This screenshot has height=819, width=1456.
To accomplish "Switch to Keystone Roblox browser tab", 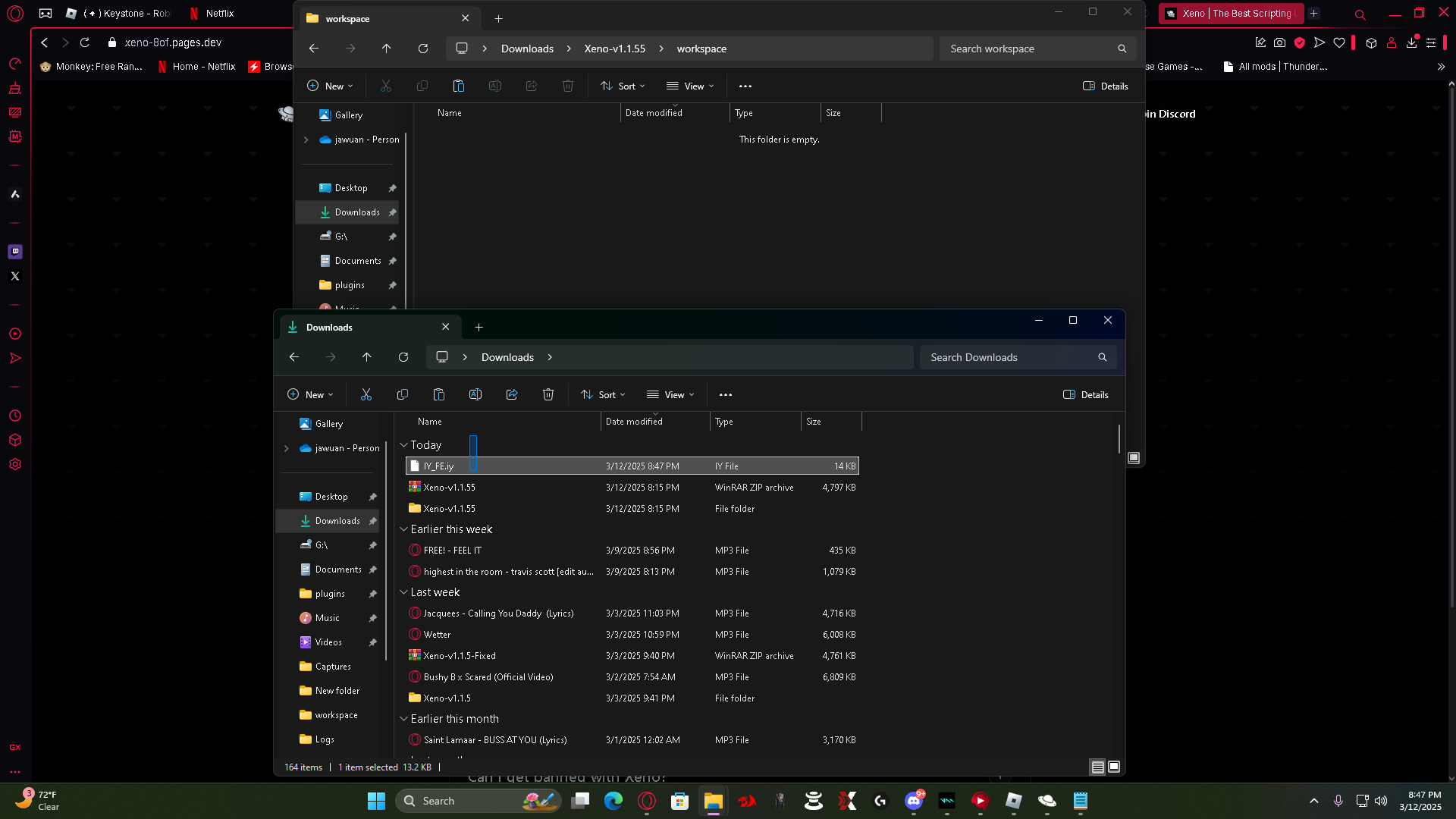I will [120, 14].
